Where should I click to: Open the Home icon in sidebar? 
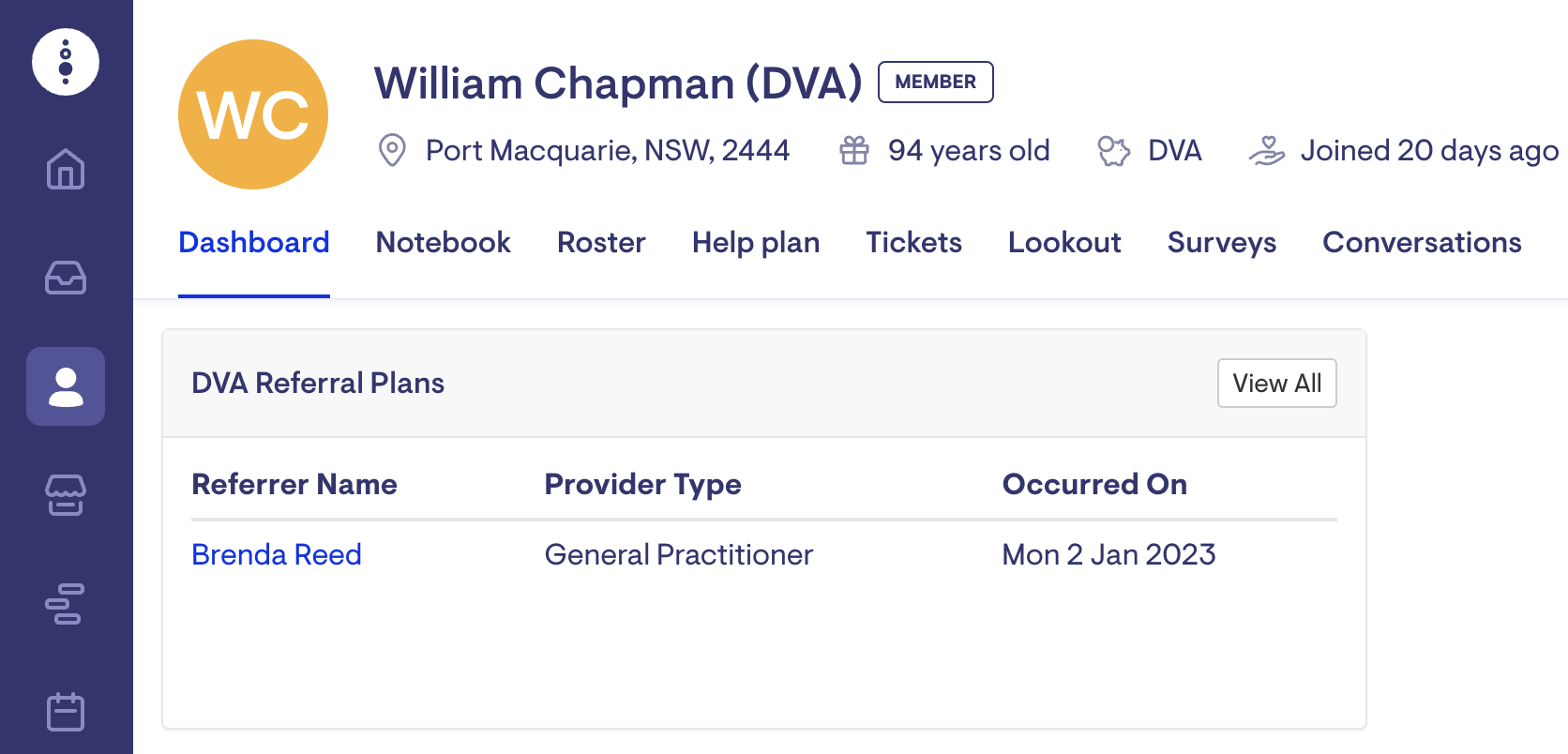[x=66, y=170]
